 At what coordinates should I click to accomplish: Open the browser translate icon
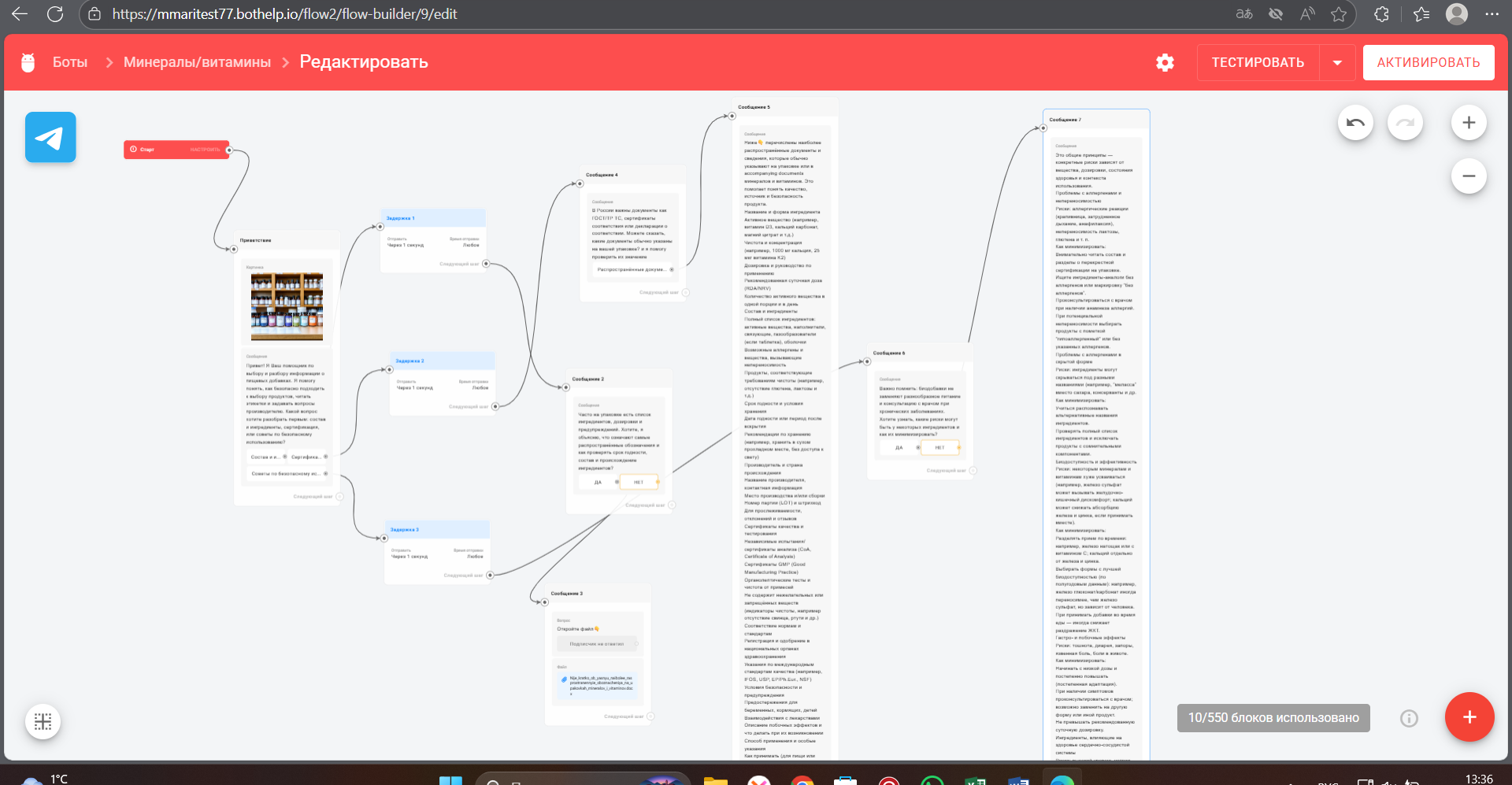click(1244, 14)
